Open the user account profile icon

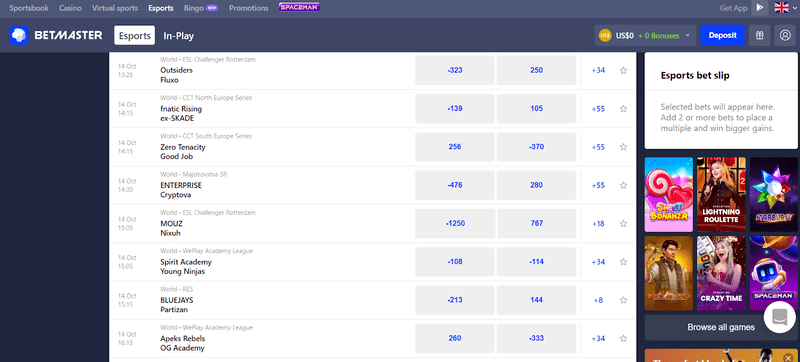tap(785, 36)
